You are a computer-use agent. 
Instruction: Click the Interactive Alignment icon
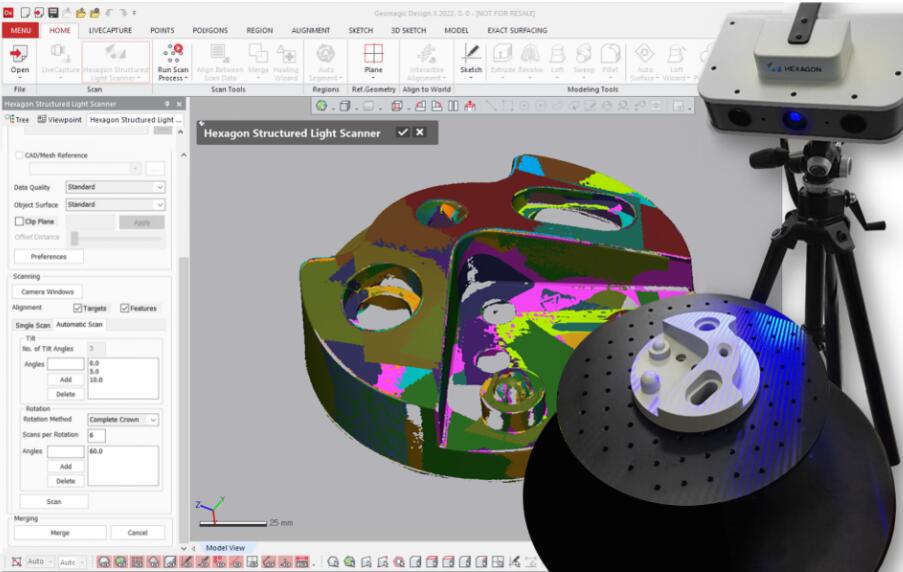pos(427,54)
